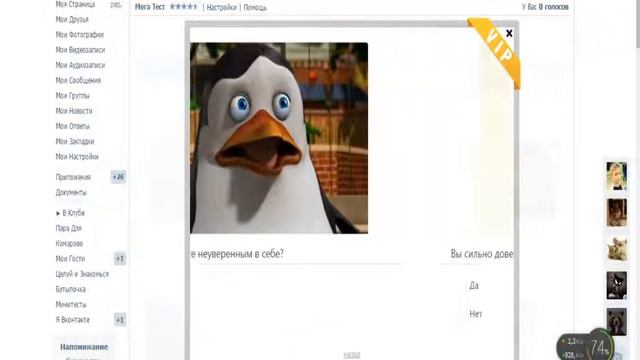Click the question starting Вы сильно
Image resolution: width=640 pixels, height=360 pixels.
point(482,254)
